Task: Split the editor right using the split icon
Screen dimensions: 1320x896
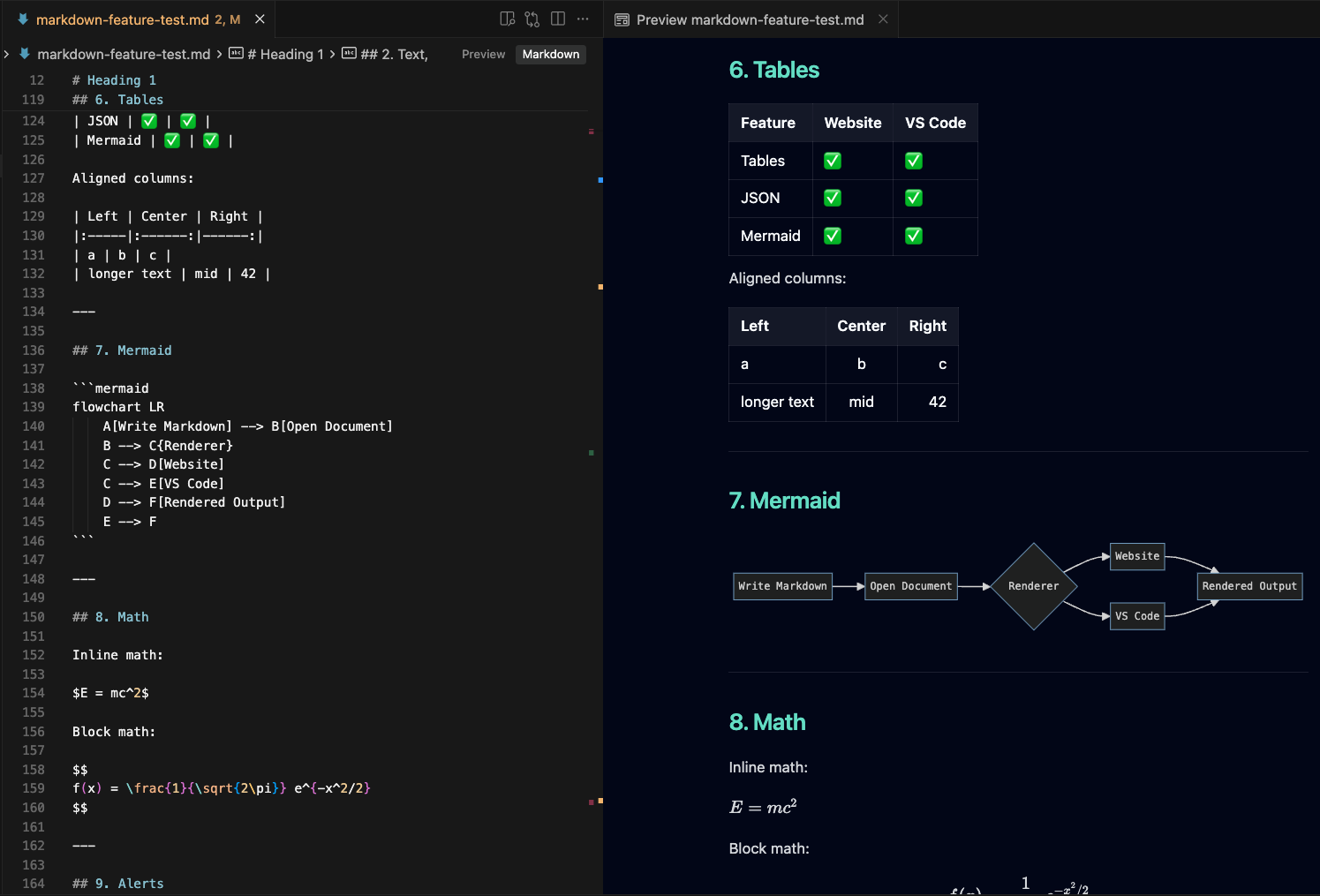Action: tap(558, 19)
